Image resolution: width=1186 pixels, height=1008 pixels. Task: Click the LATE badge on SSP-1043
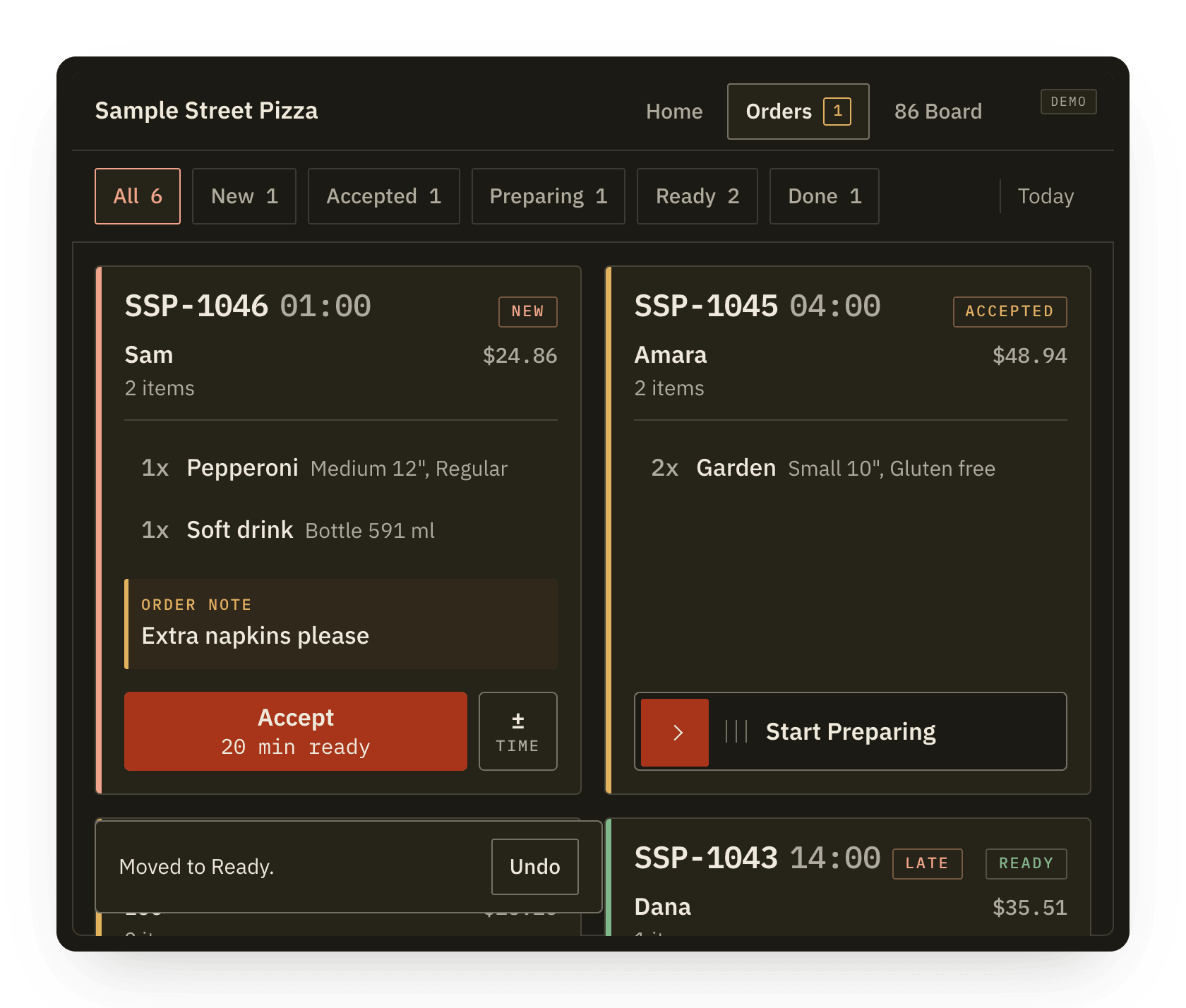[x=928, y=864]
